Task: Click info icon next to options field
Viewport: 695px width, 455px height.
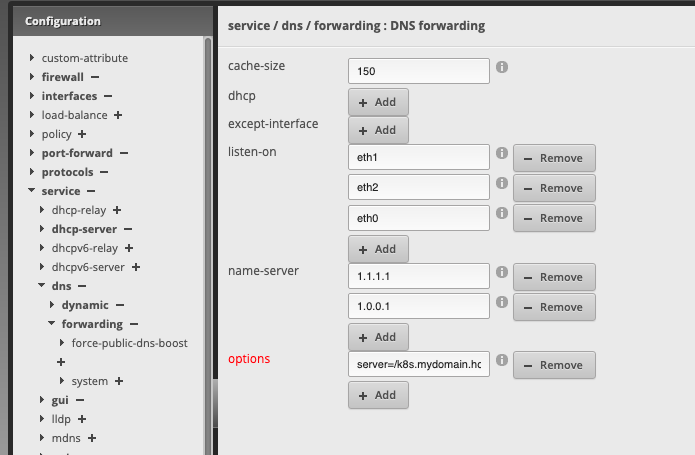Action: pos(502,361)
